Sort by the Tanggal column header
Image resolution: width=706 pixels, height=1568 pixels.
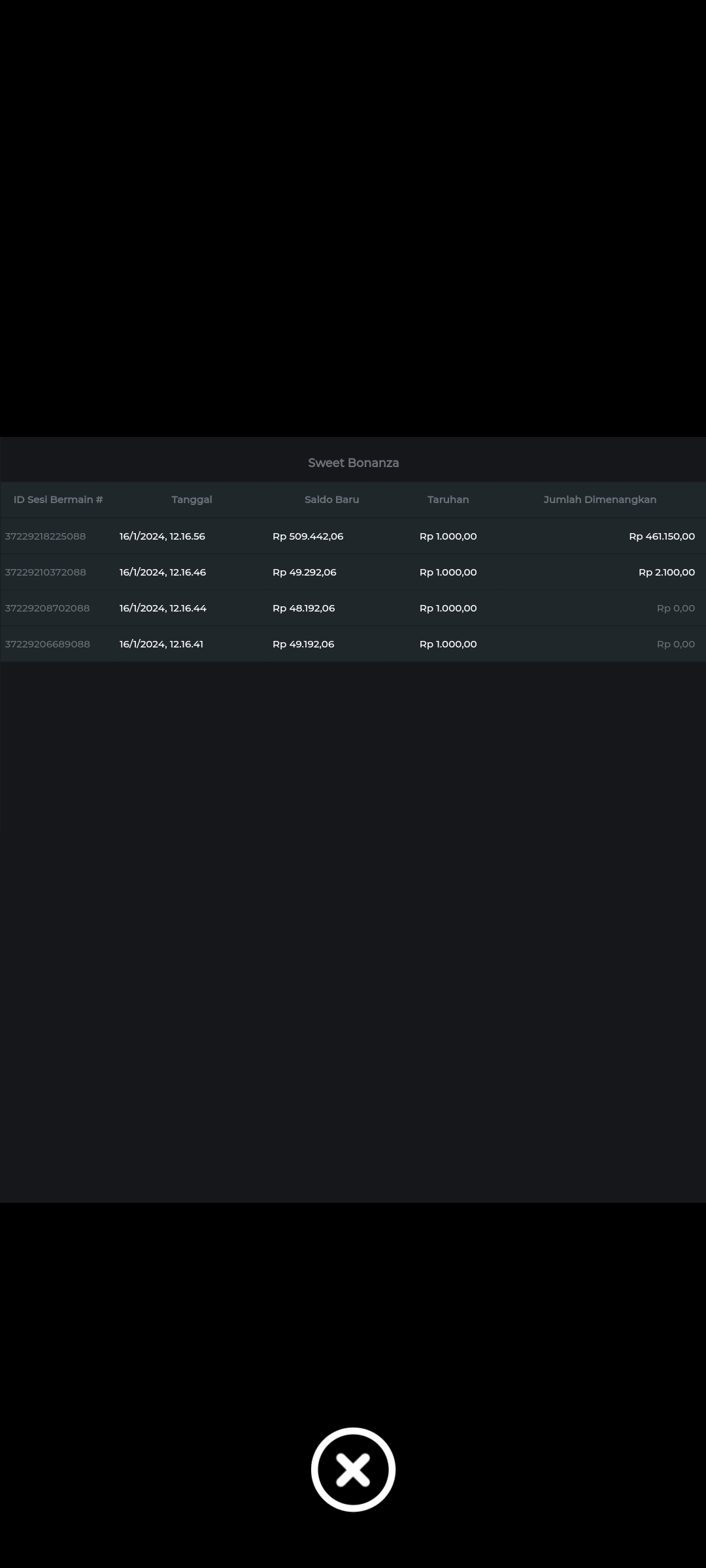[x=192, y=499]
